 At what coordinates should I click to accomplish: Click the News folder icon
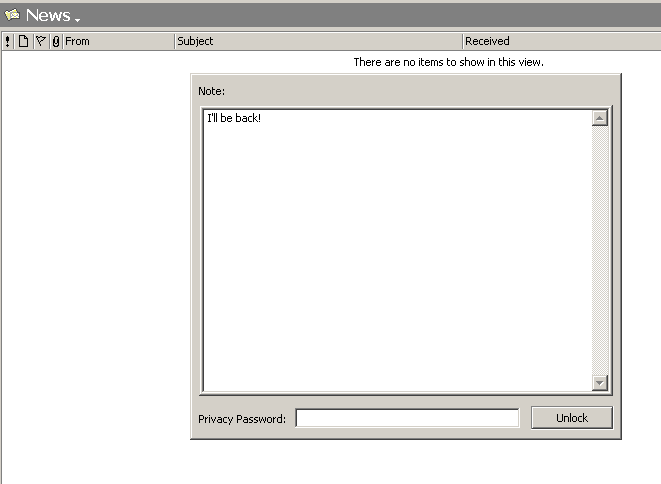pyautogui.click(x=12, y=15)
